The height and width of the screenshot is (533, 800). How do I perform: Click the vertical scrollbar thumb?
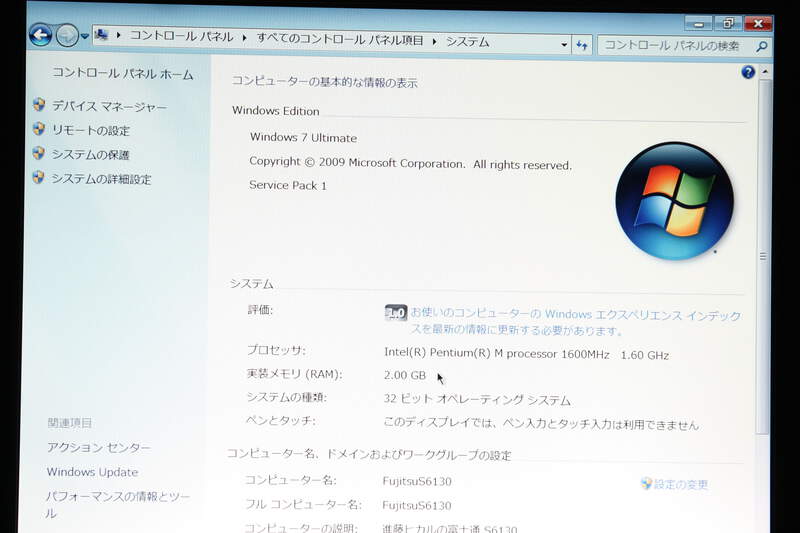click(x=764, y=257)
